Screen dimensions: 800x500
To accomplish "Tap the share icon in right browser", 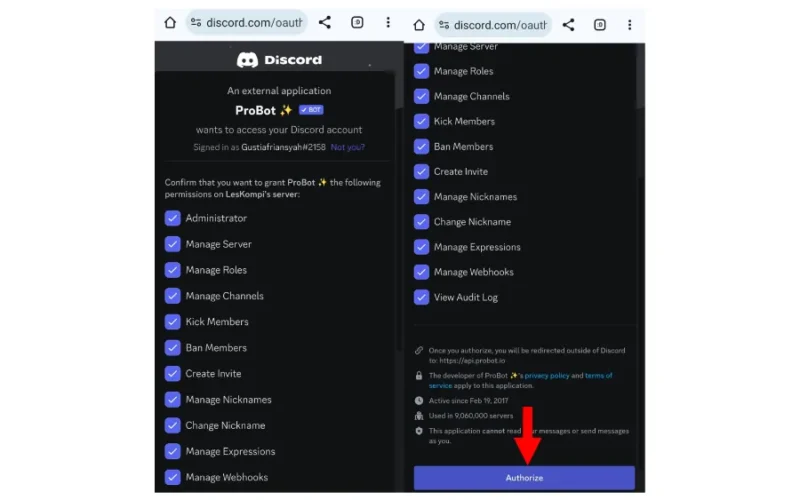I will pyautogui.click(x=568, y=25).
